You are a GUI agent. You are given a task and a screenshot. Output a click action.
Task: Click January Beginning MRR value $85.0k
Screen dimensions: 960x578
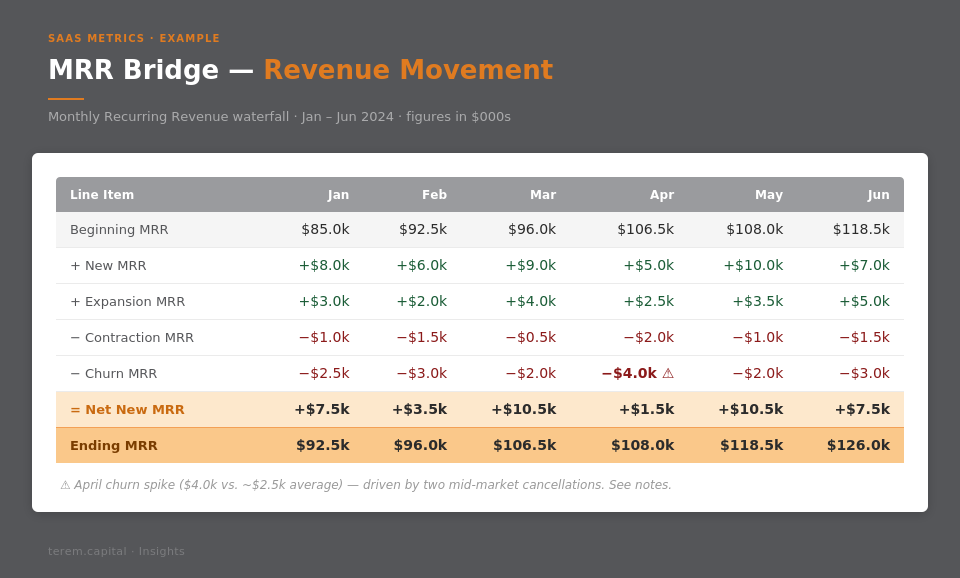(x=325, y=229)
